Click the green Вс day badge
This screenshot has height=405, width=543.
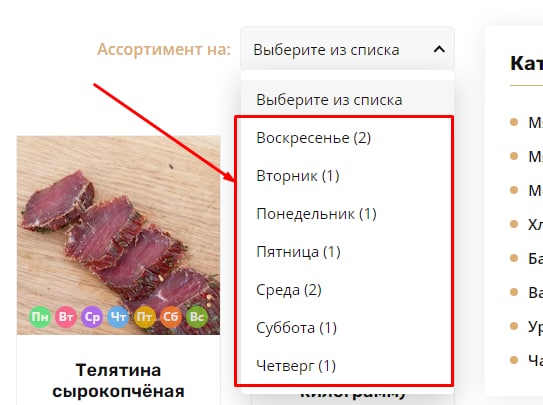click(x=197, y=317)
